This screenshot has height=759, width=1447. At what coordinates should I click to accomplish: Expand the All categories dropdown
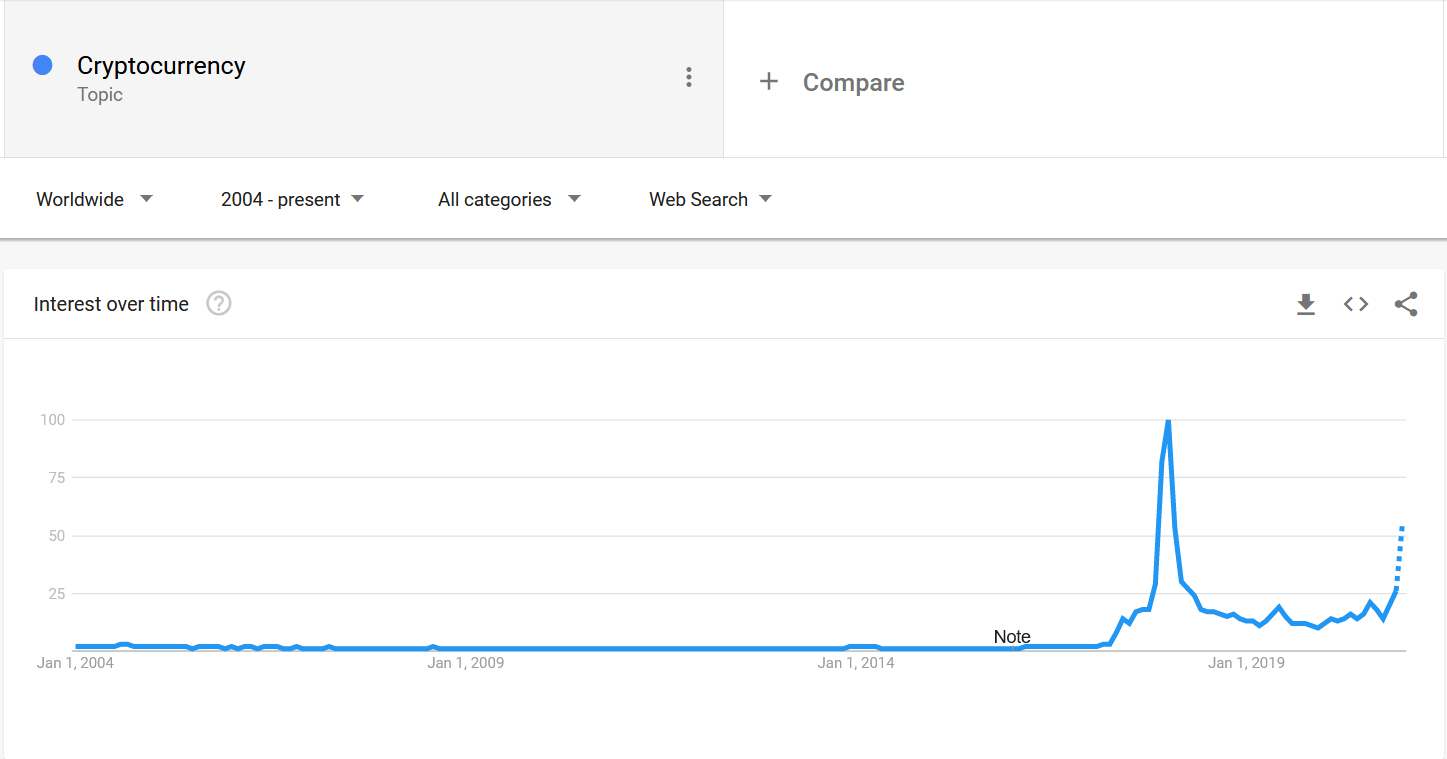tap(509, 199)
